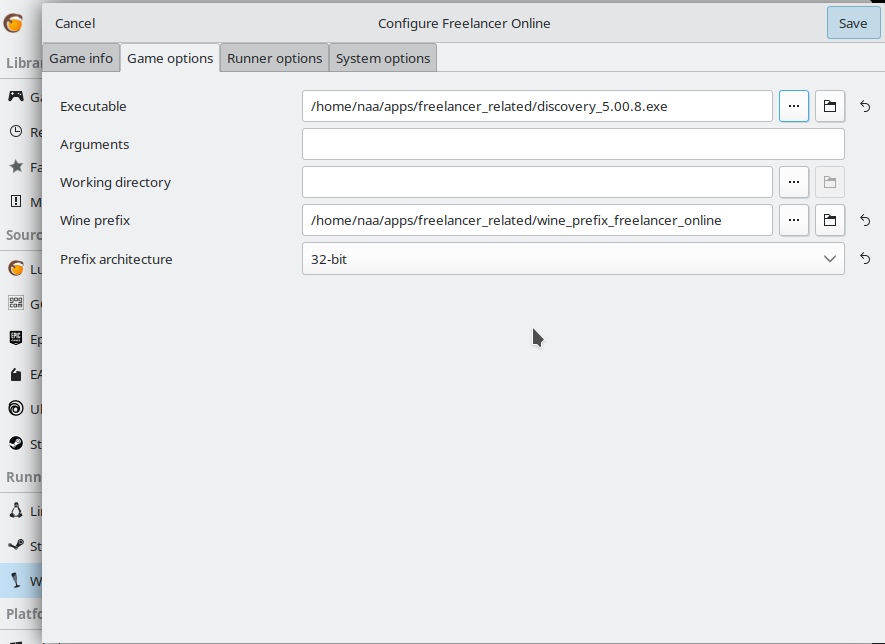
Task: Browse for a Working directory with the ellipsis button
Action: tap(794, 182)
